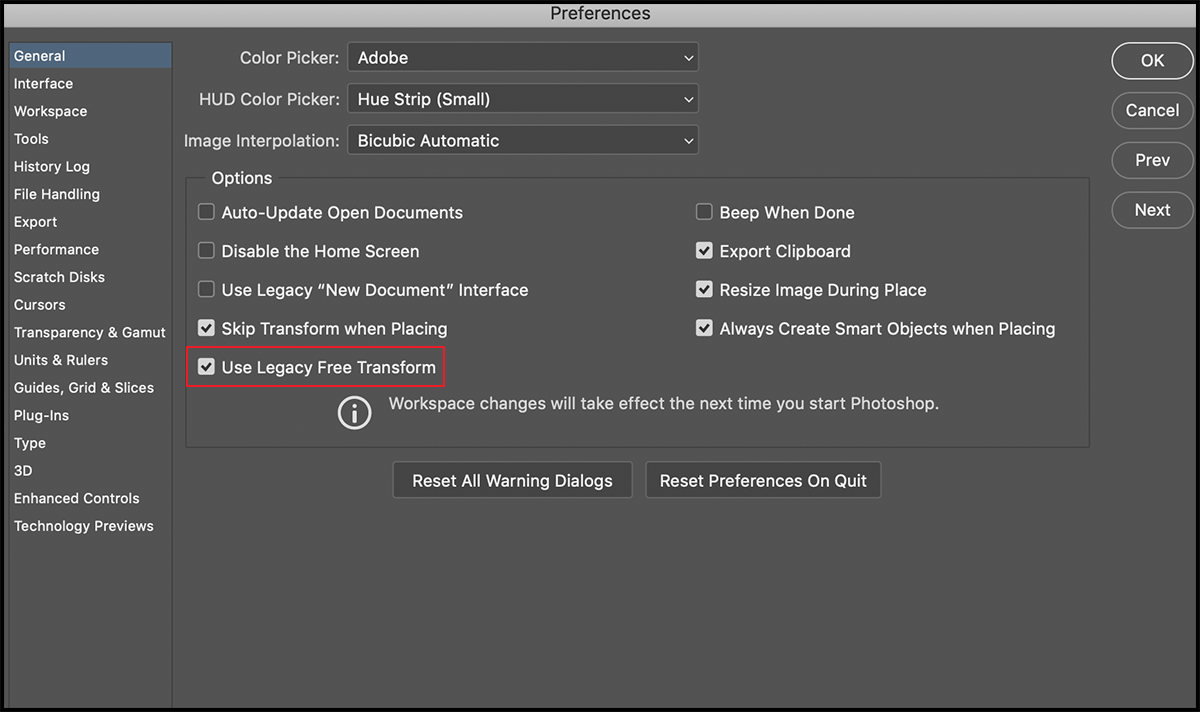1200x712 pixels.
Task: Uncheck Use Legacy Free Transform
Action: (x=206, y=367)
